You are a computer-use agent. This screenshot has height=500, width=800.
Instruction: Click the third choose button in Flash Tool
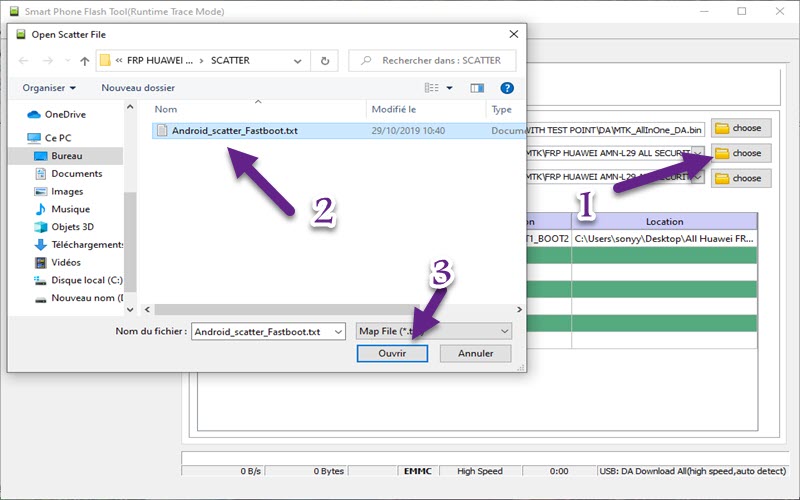click(x=740, y=178)
